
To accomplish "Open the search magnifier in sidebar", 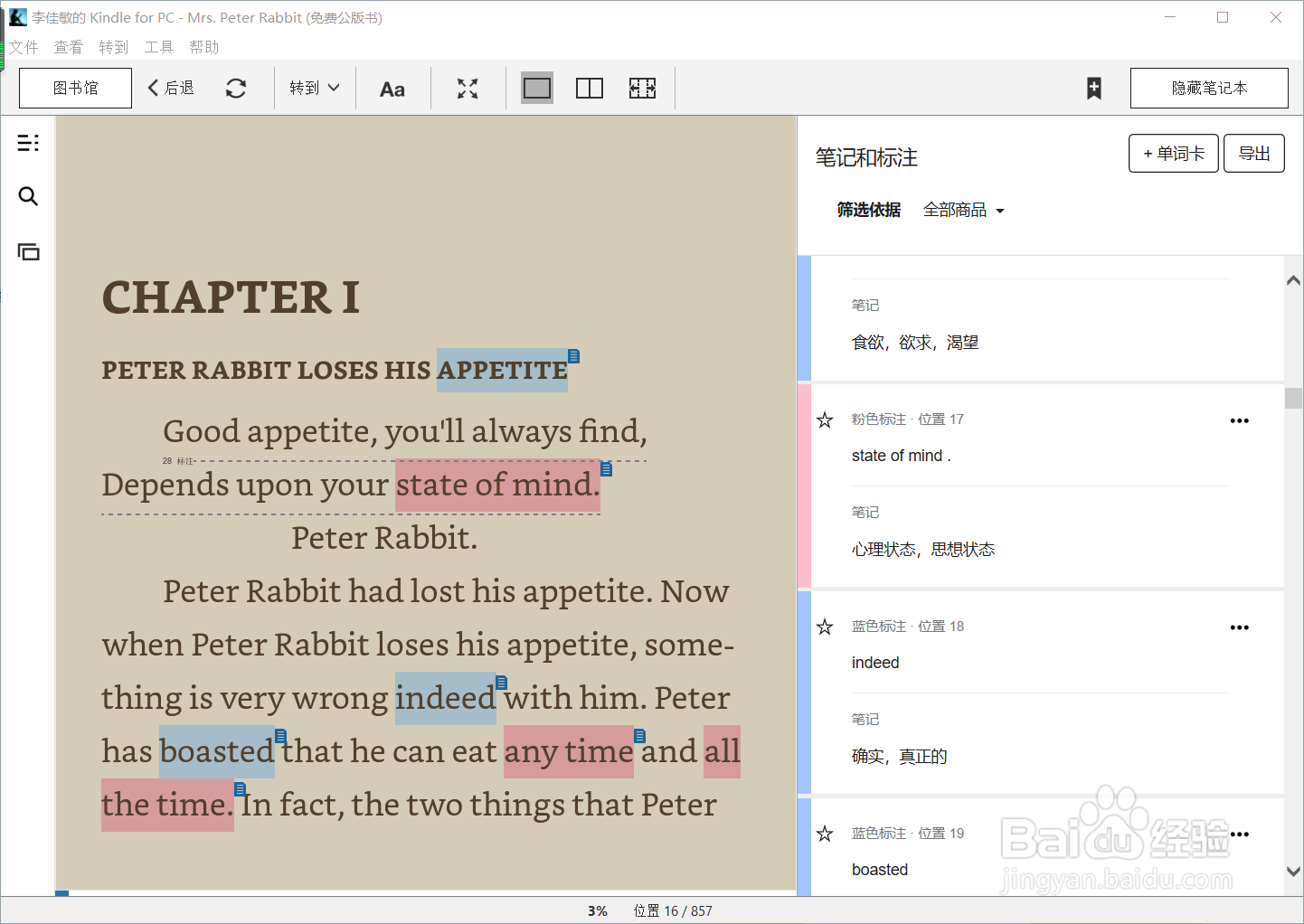I will [28, 196].
